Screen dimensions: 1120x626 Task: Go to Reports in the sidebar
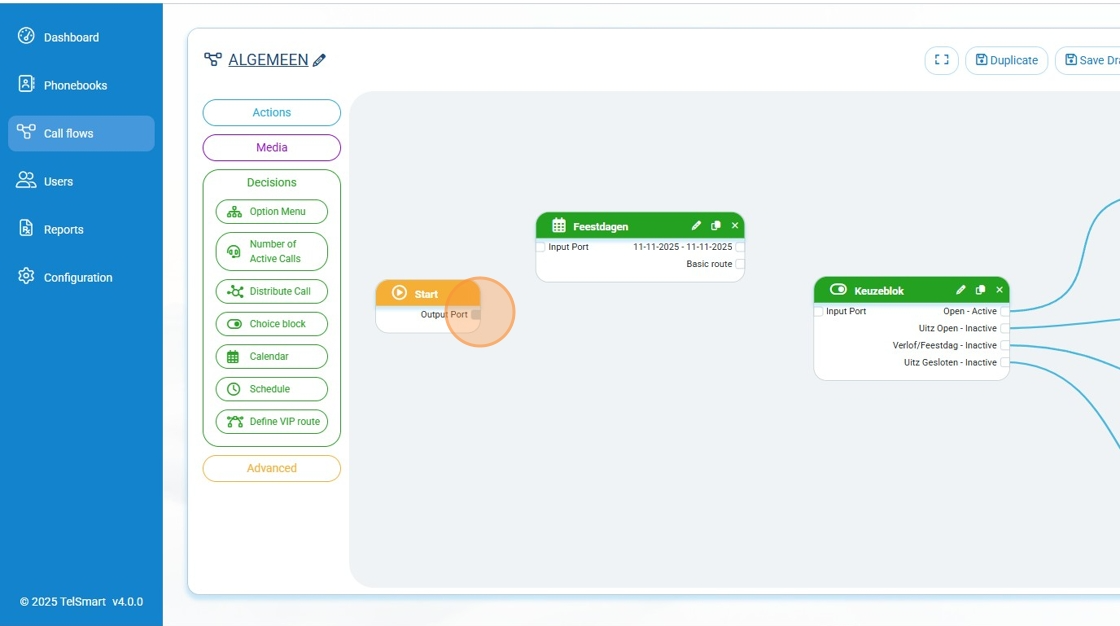[x=63, y=230]
